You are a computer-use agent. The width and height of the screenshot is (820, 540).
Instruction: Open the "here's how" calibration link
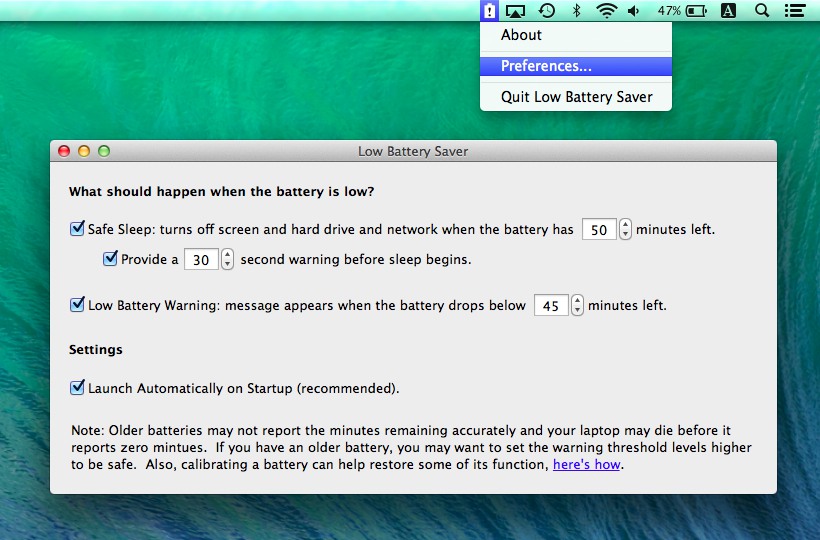point(587,465)
